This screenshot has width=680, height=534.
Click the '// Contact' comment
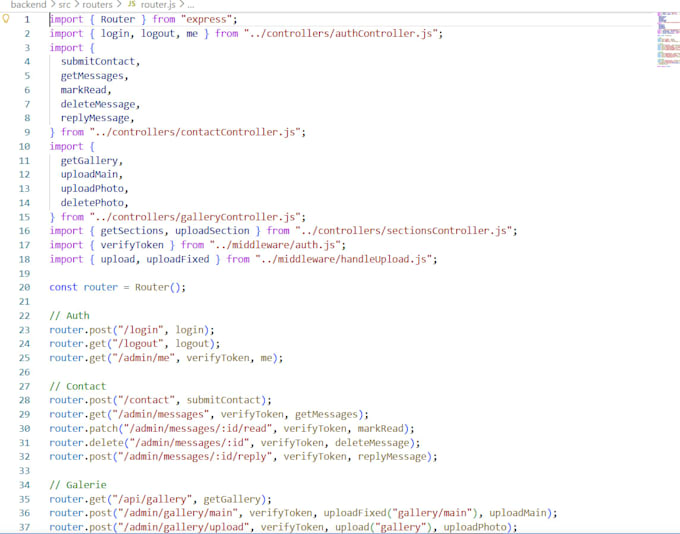[78, 386]
